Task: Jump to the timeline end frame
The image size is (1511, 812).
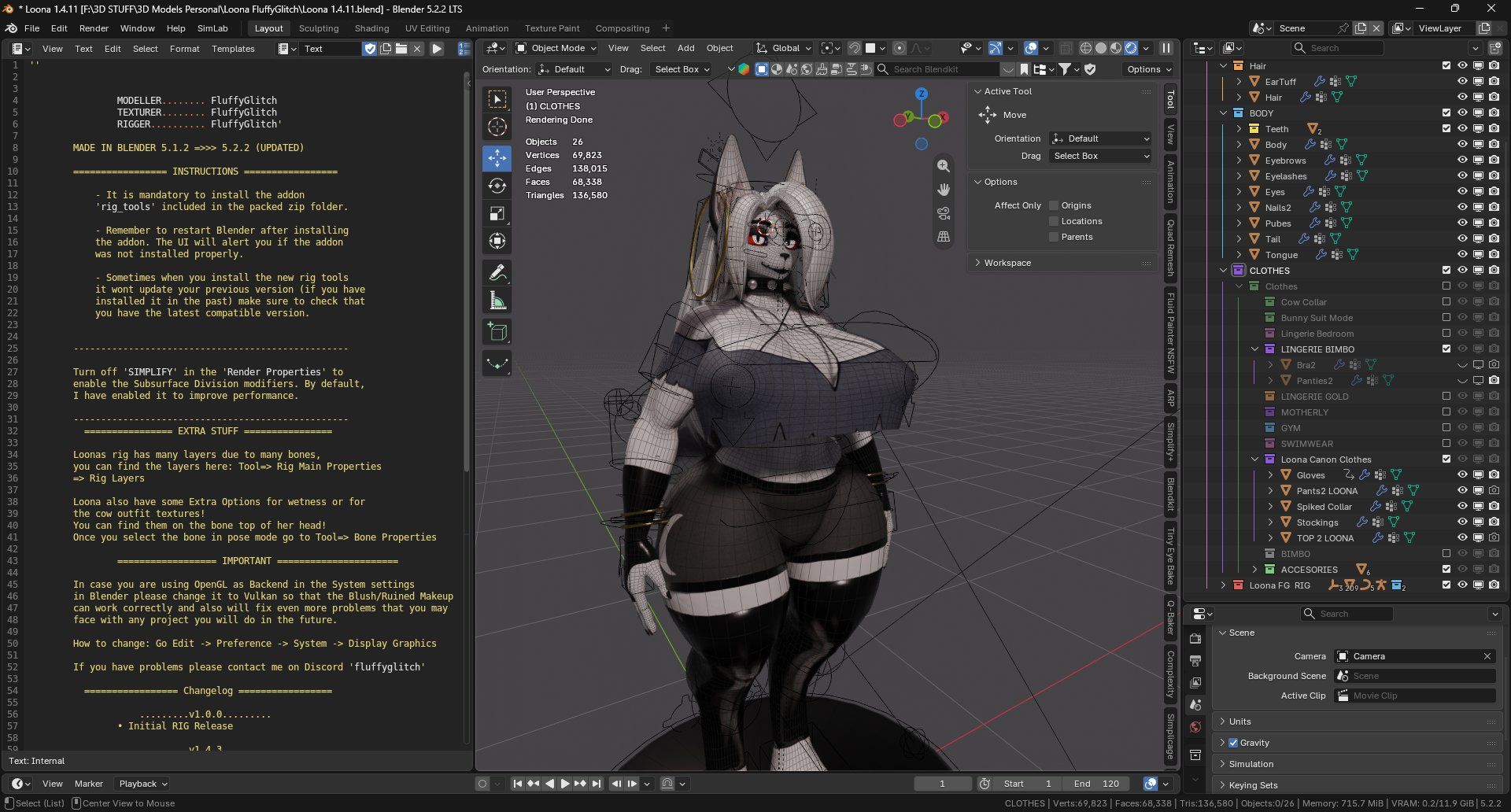Action: pos(597,784)
